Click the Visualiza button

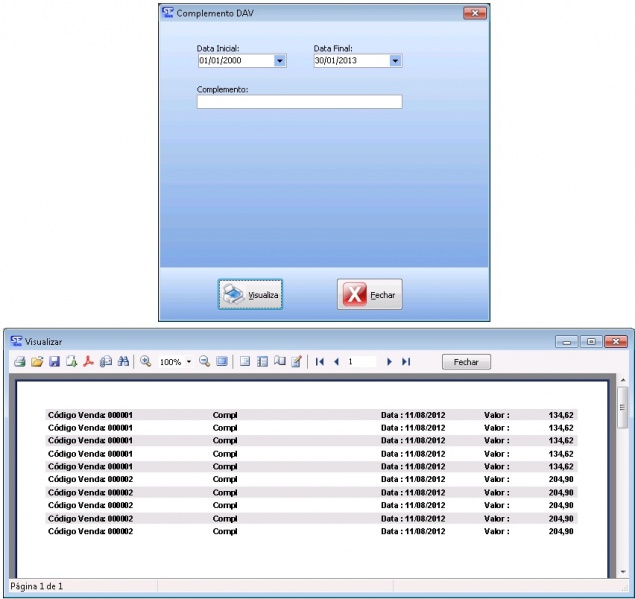click(251, 295)
